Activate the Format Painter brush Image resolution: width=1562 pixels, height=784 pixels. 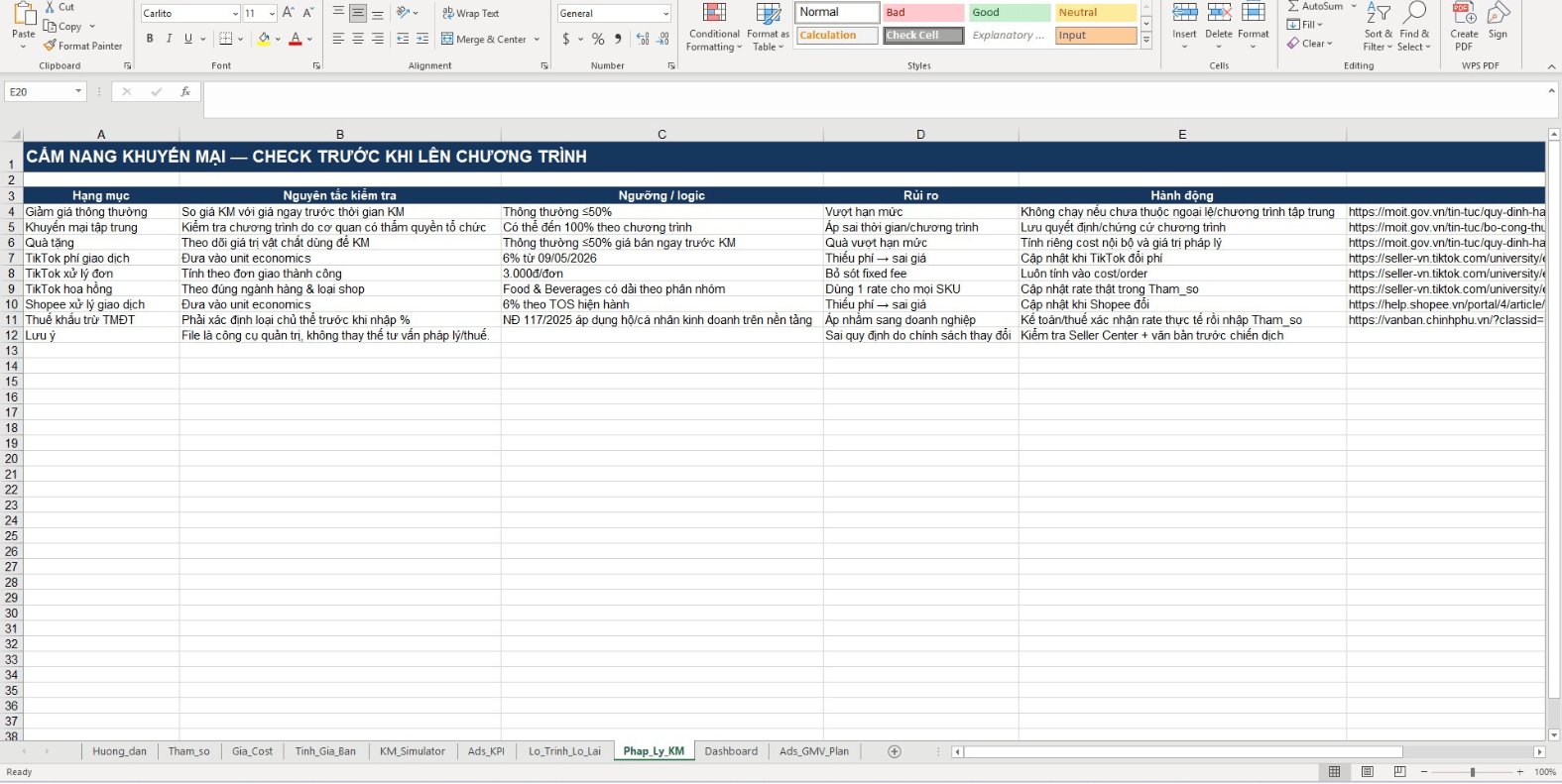(51, 46)
